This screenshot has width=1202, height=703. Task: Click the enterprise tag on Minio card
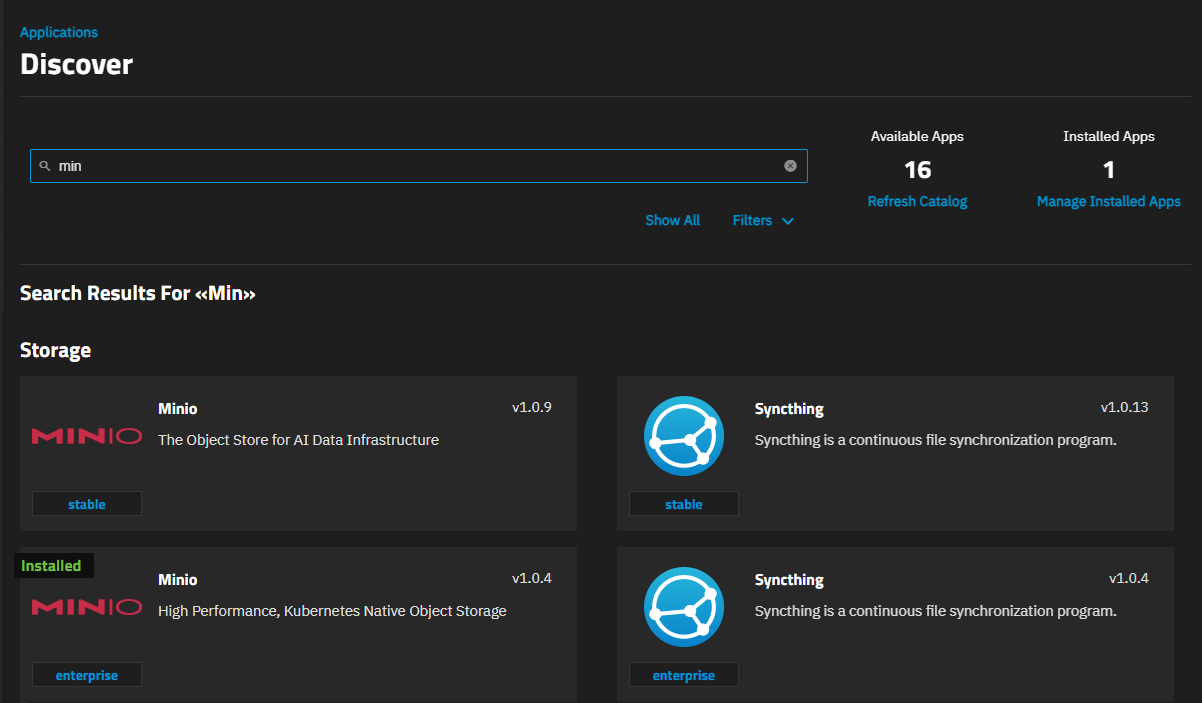pyautogui.click(x=87, y=675)
